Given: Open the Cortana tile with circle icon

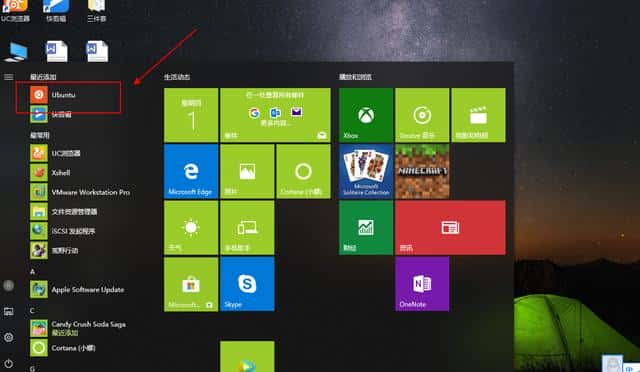Looking at the screenshot, I should 304,172.
